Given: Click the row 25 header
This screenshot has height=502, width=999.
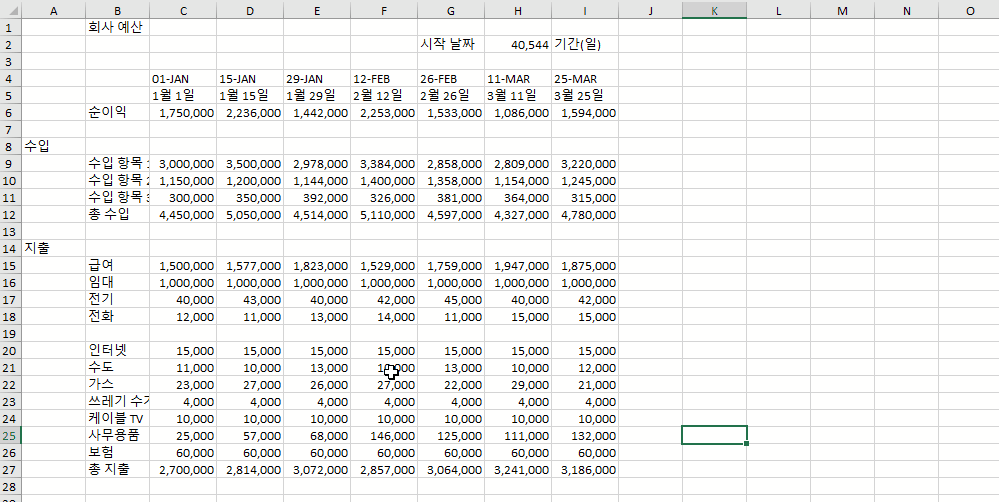Looking at the screenshot, I should 11,436.
